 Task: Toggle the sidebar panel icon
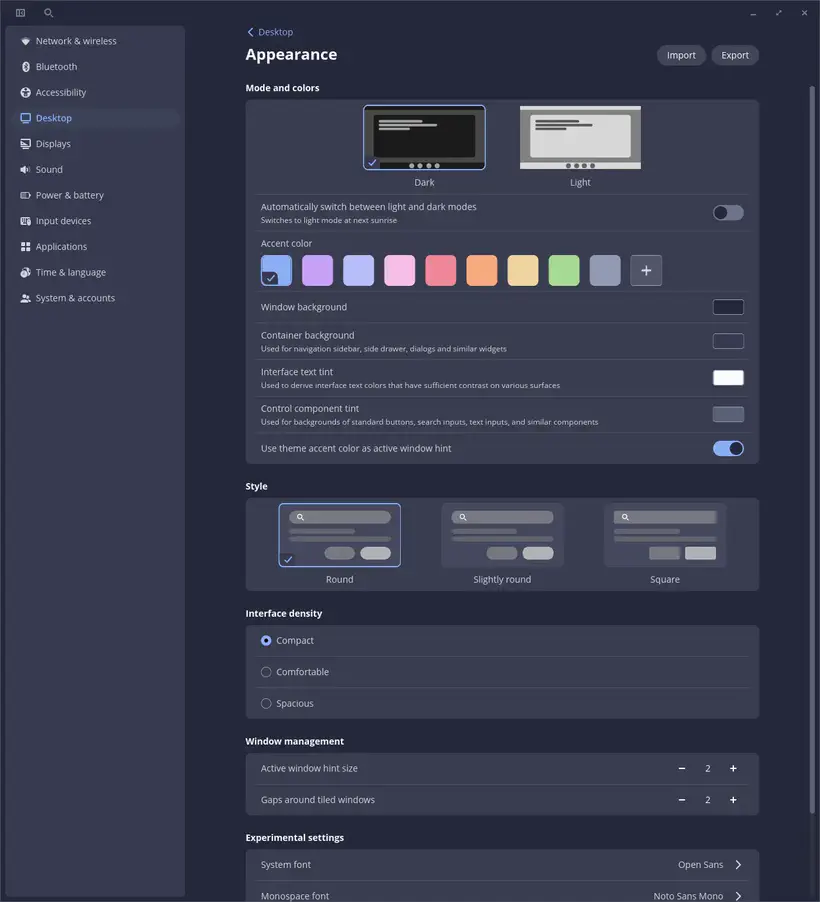pyautogui.click(x=20, y=13)
